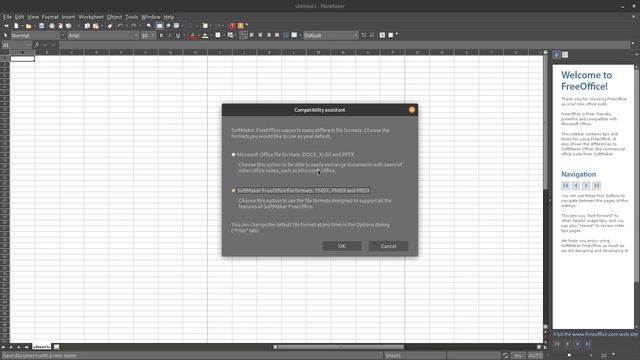
Task: Select cell A1 in the spreadsheet
Action: (22, 58)
